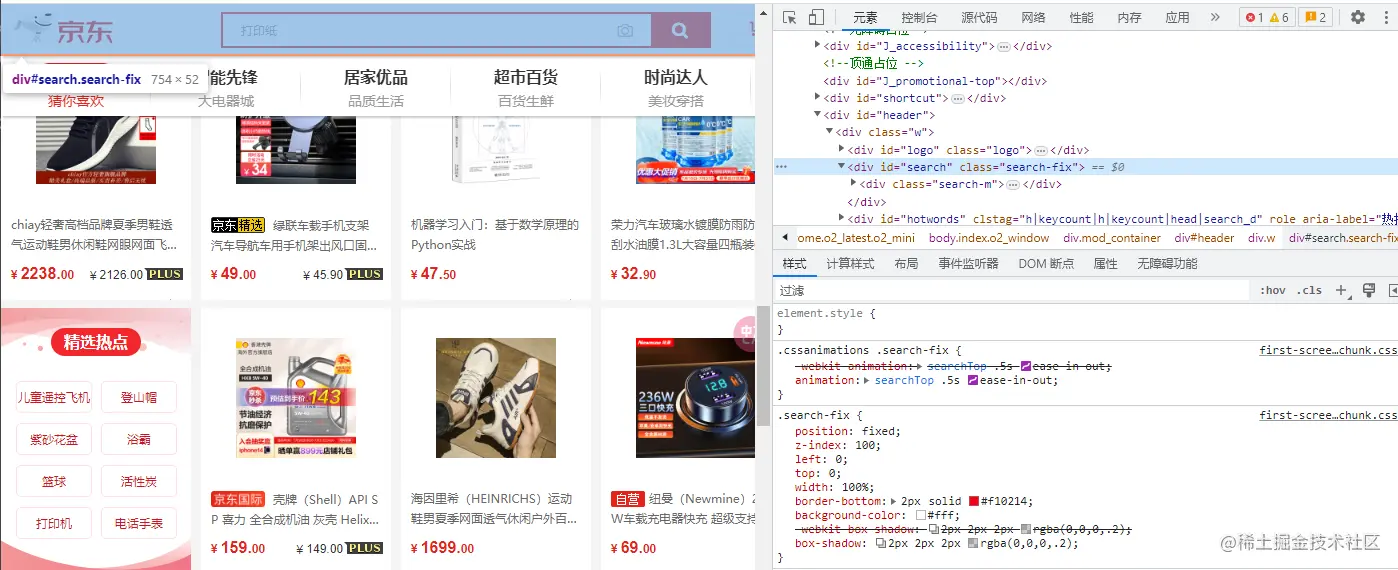Click the Shell motor oil product thumbnail
Screen dimensions: 1398x570
point(296,398)
